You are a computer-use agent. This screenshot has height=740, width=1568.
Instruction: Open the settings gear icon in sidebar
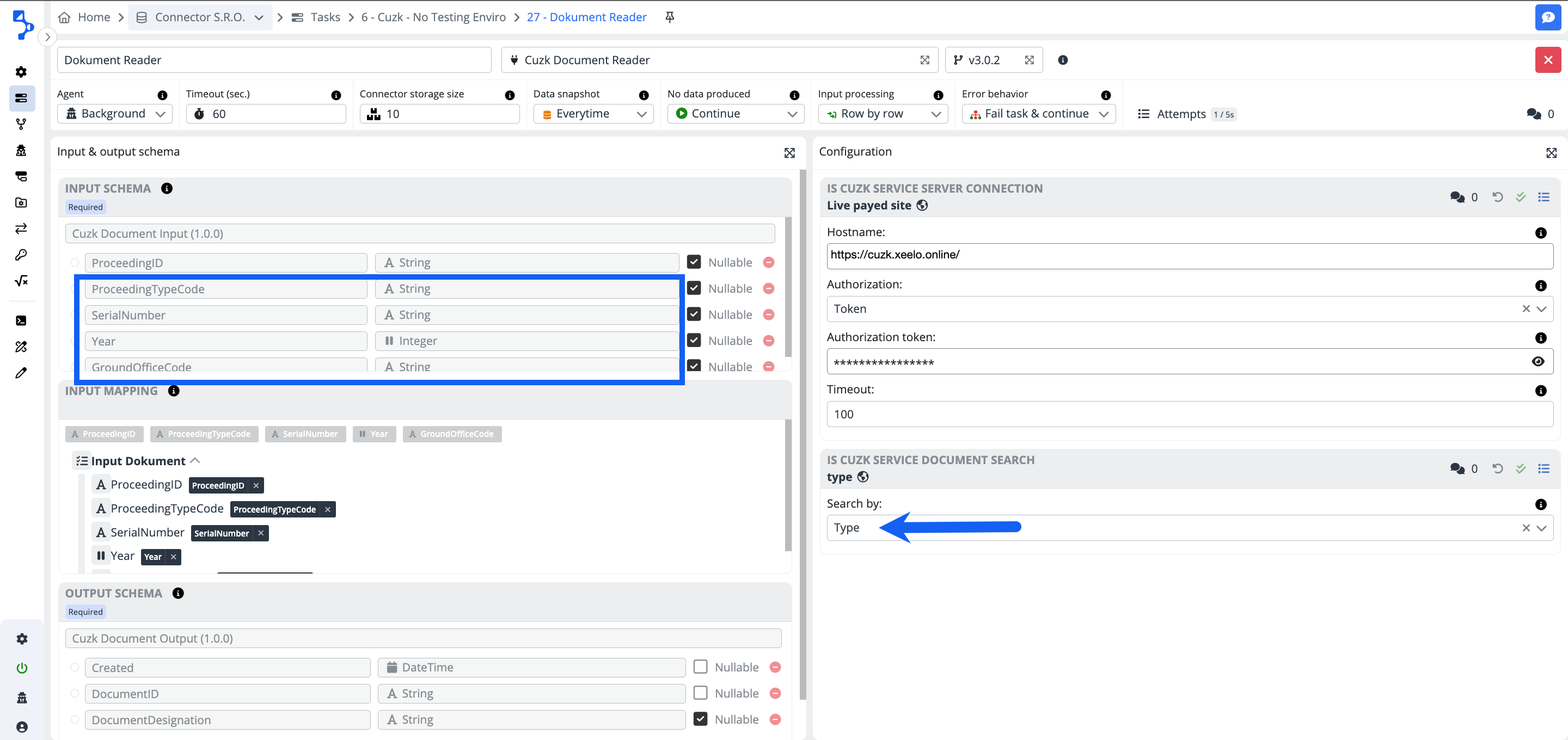(21, 71)
